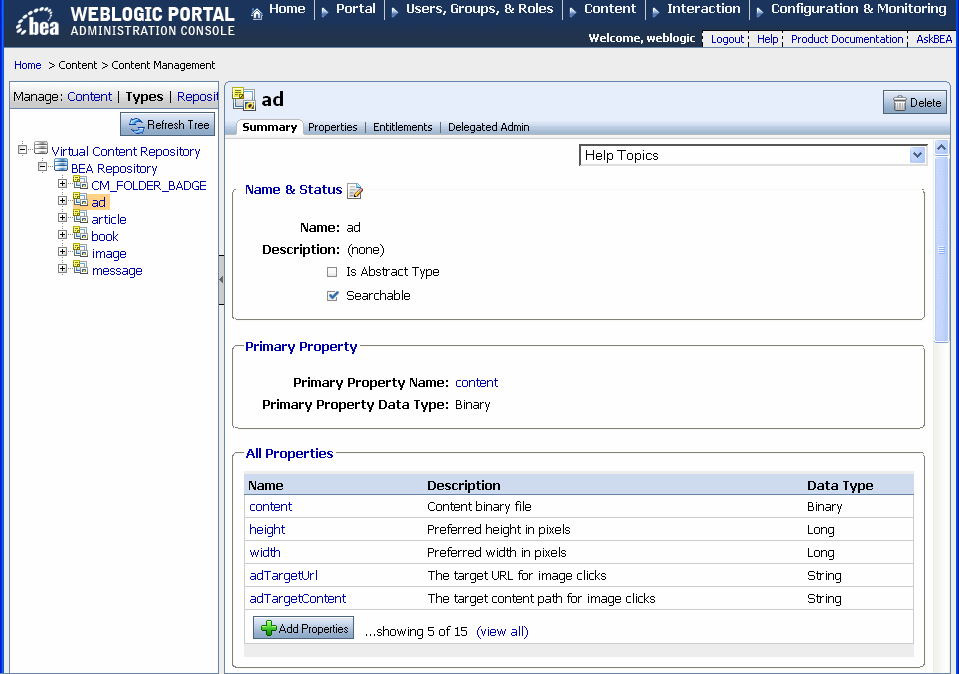
Task: Open the Help link in header
Action: pyautogui.click(x=768, y=39)
